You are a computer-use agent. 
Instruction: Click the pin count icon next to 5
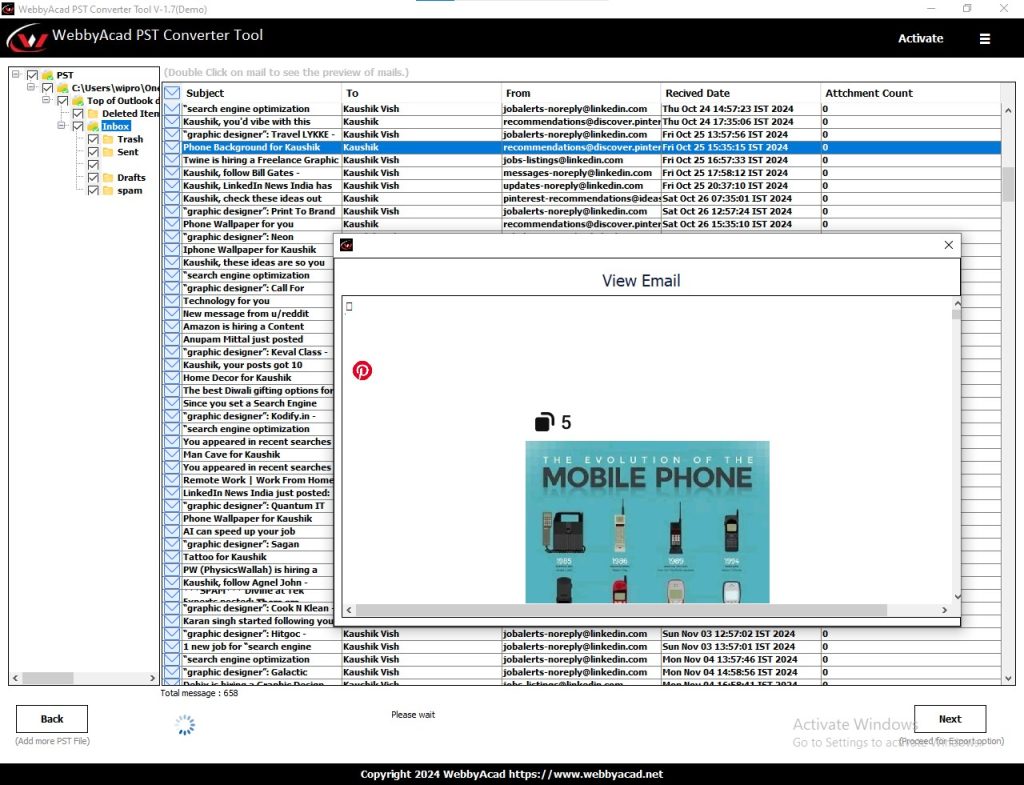[544, 422]
